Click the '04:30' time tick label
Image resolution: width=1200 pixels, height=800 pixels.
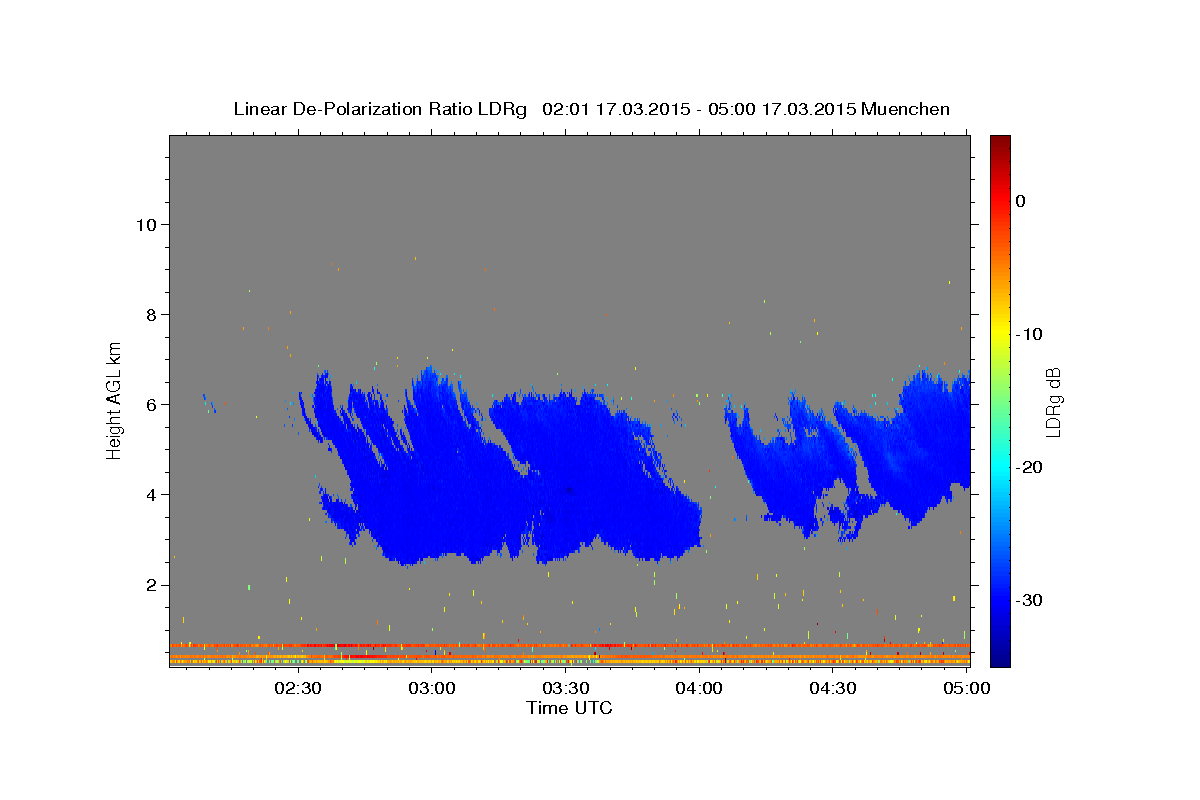[832, 688]
